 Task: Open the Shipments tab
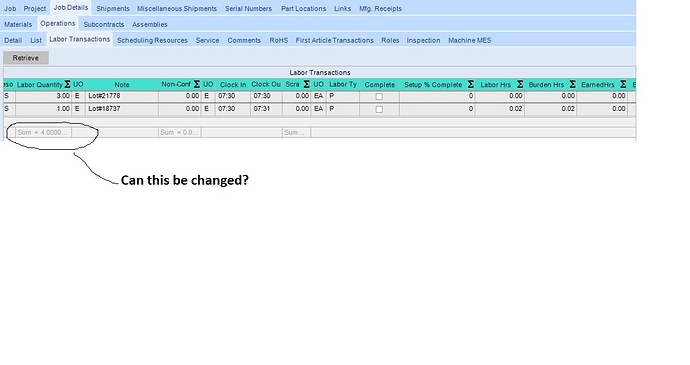(113, 8)
